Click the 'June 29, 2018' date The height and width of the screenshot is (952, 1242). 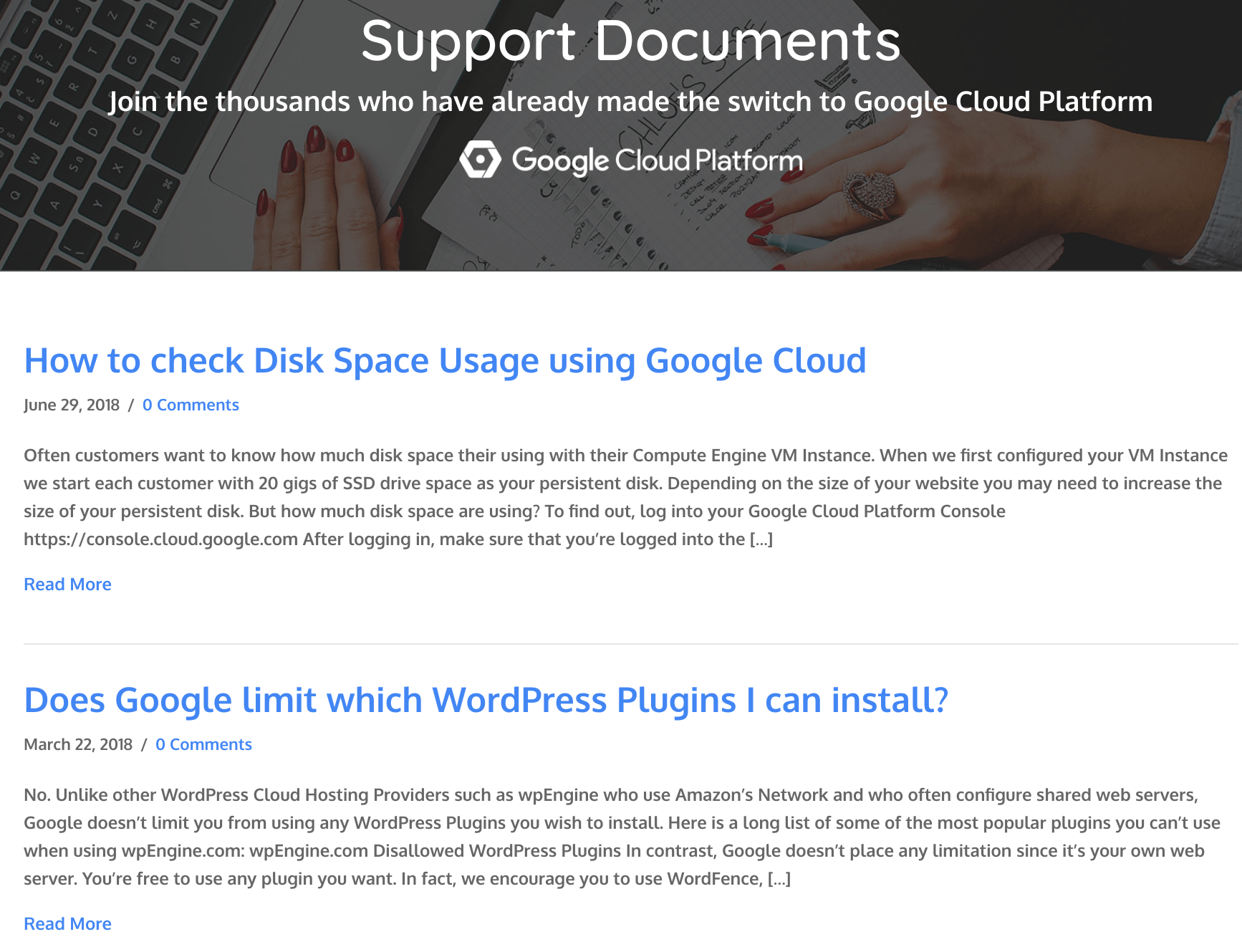72,405
